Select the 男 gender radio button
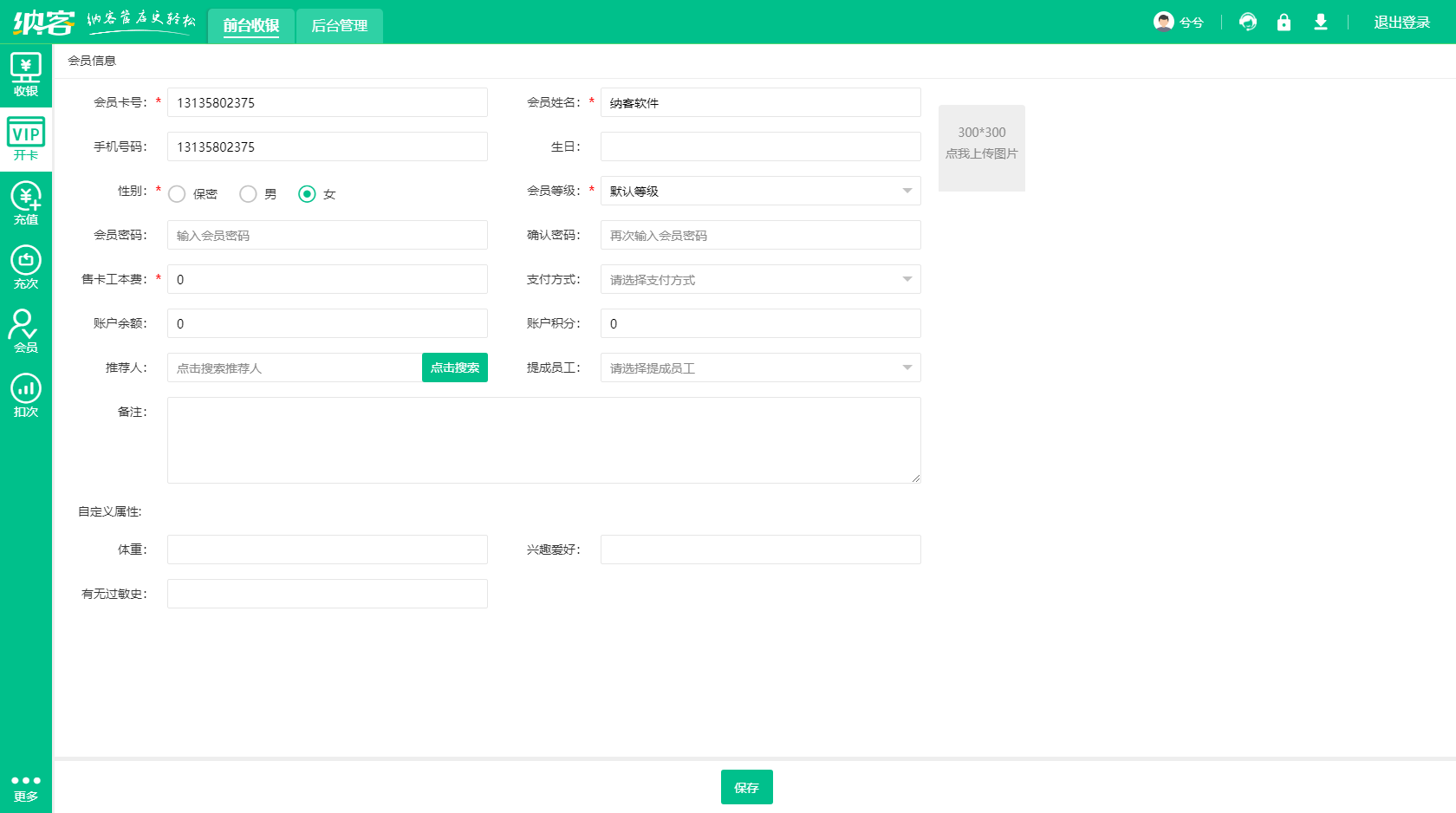This screenshot has height=813, width=1456. 249,194
